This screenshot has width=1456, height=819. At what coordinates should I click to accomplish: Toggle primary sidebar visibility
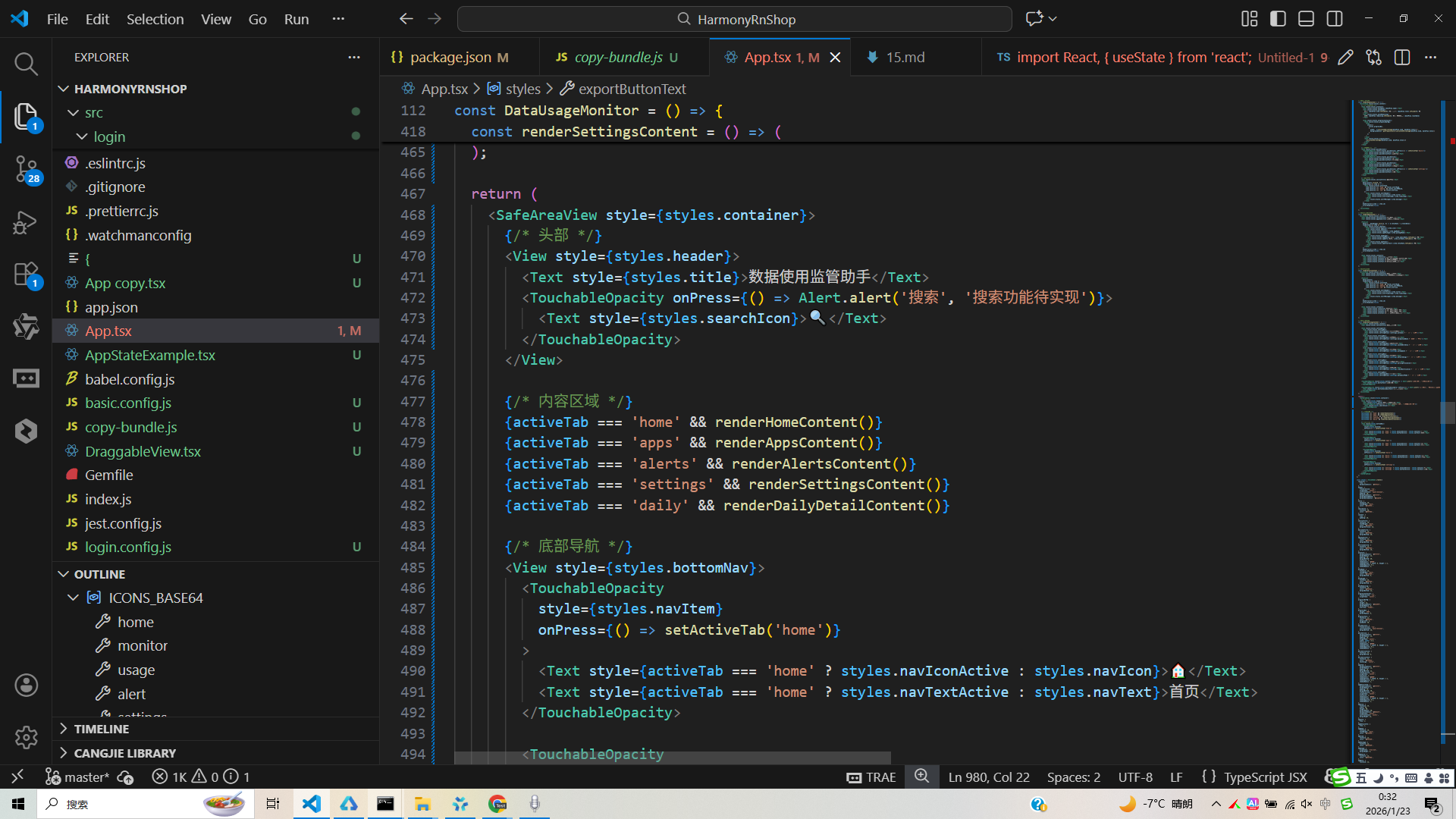[x=1278, y=19]
